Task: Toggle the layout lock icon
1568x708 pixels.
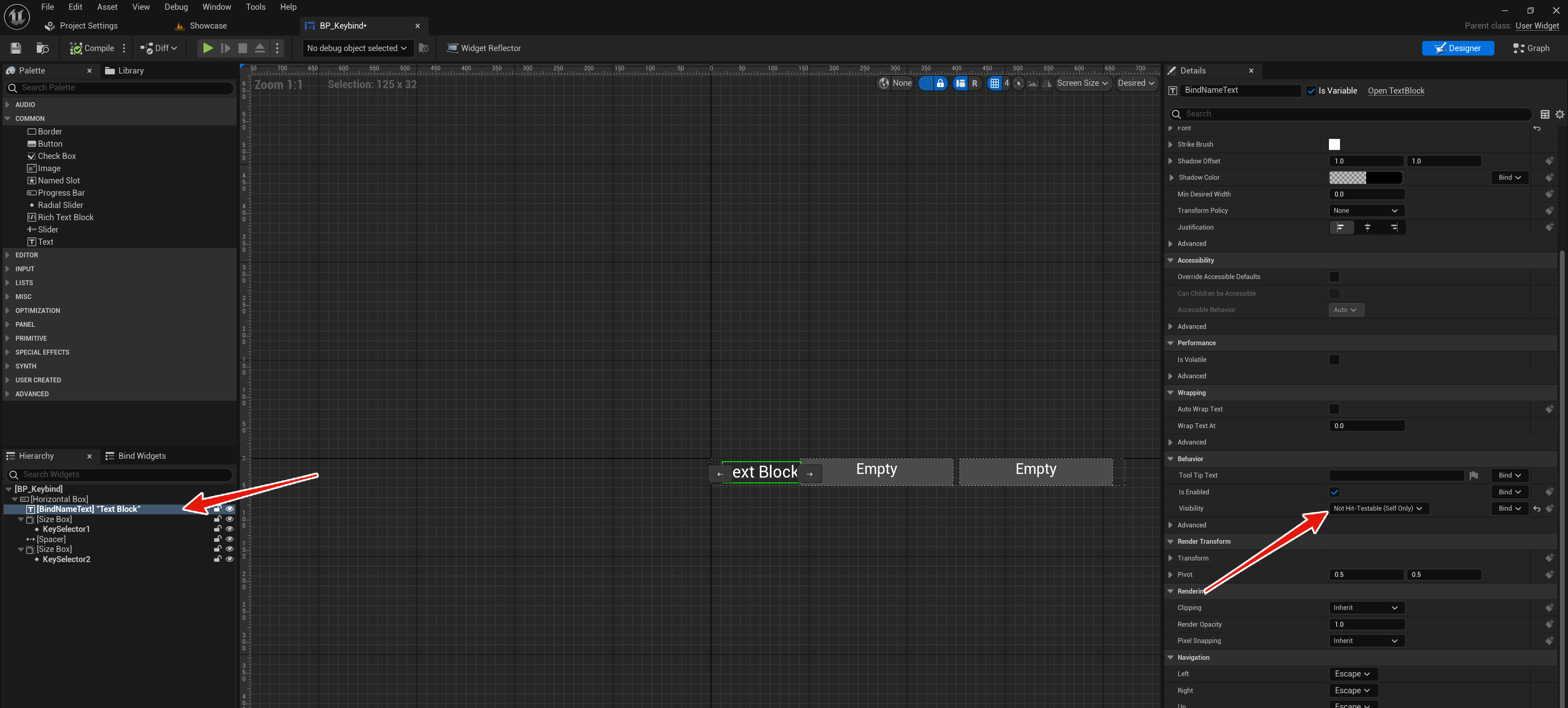Action: point(940,83)
